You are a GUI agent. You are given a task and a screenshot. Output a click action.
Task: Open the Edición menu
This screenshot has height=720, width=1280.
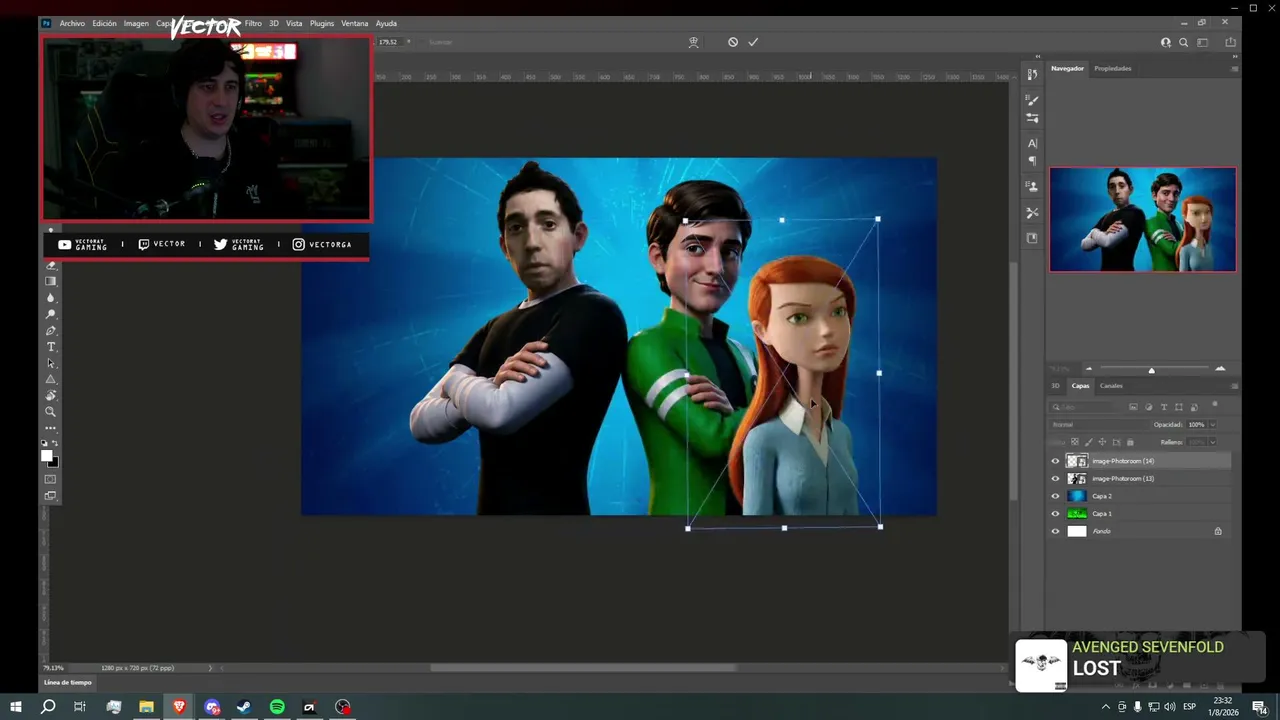tap(104, 23)
